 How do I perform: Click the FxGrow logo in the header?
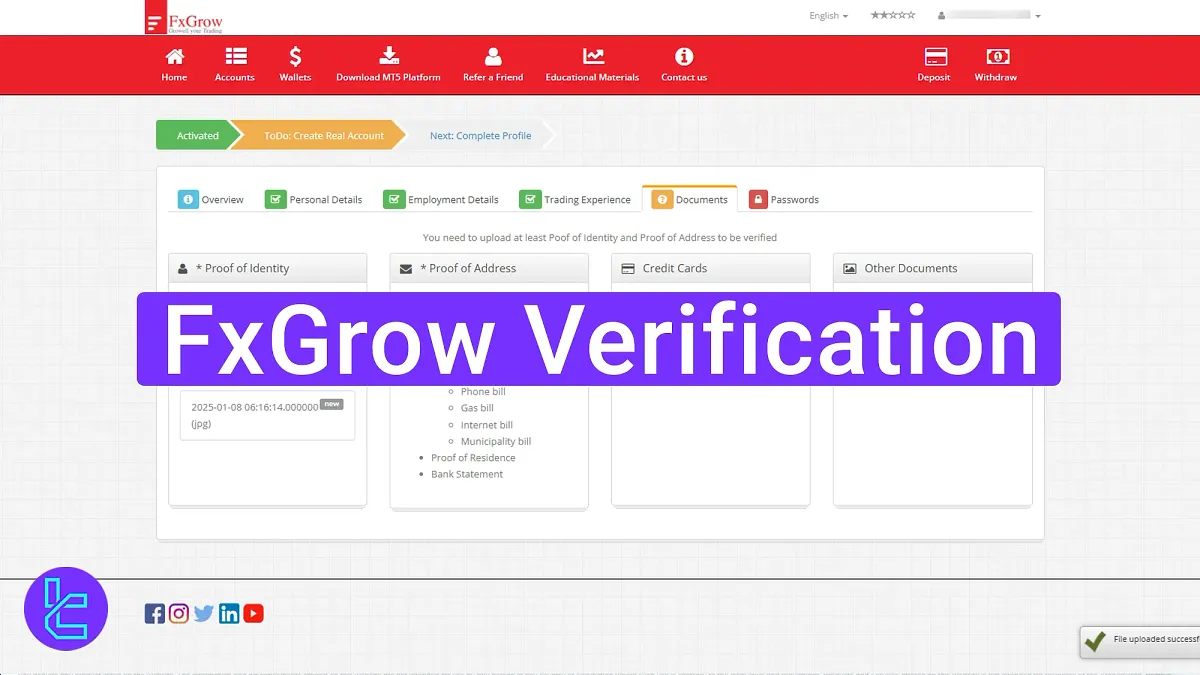point(186,18)
